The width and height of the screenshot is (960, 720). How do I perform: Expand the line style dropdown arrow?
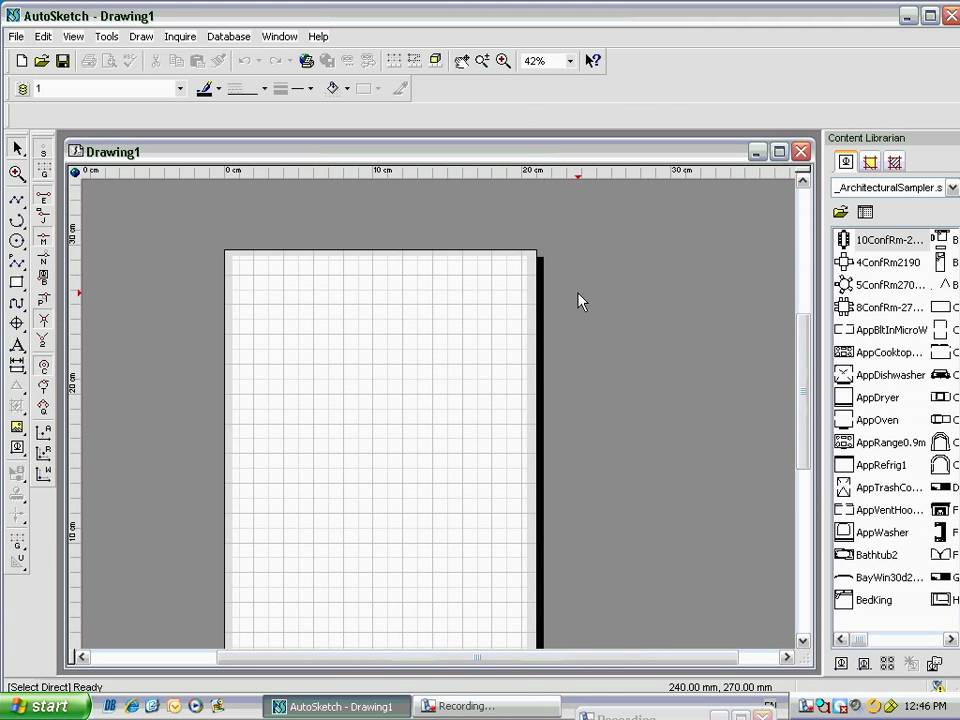264,89
